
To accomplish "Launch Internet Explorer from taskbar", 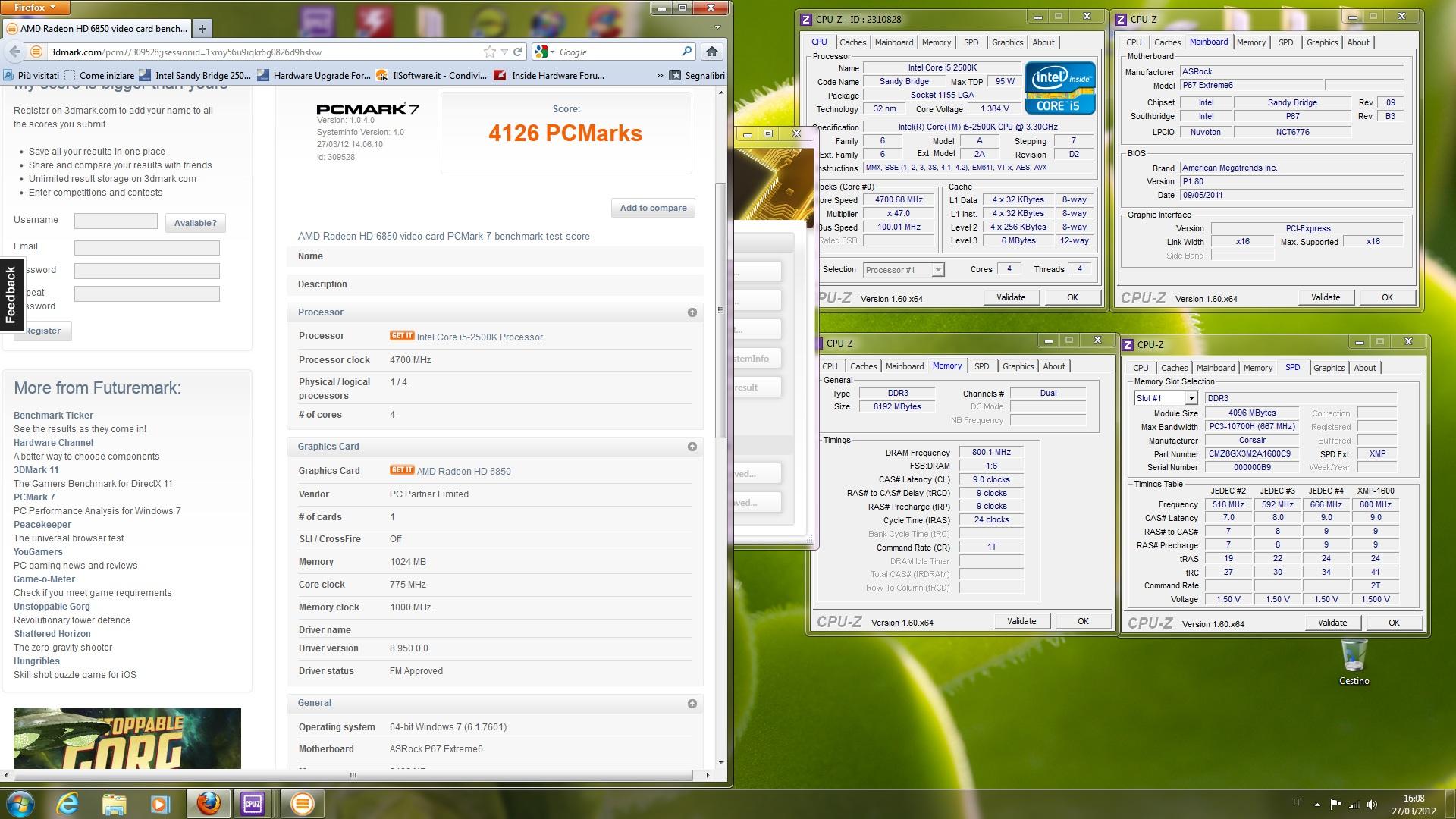I will click(68, 803).
